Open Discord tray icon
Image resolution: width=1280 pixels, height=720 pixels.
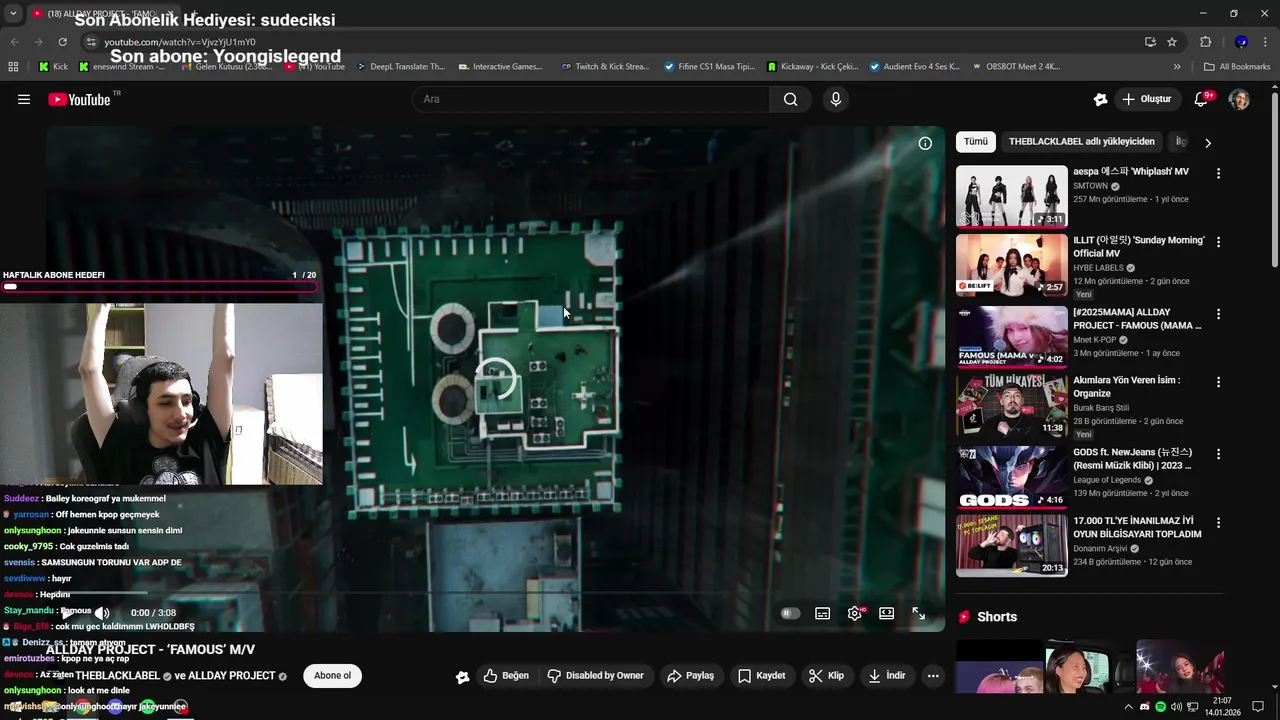(x=1145, y=707)
